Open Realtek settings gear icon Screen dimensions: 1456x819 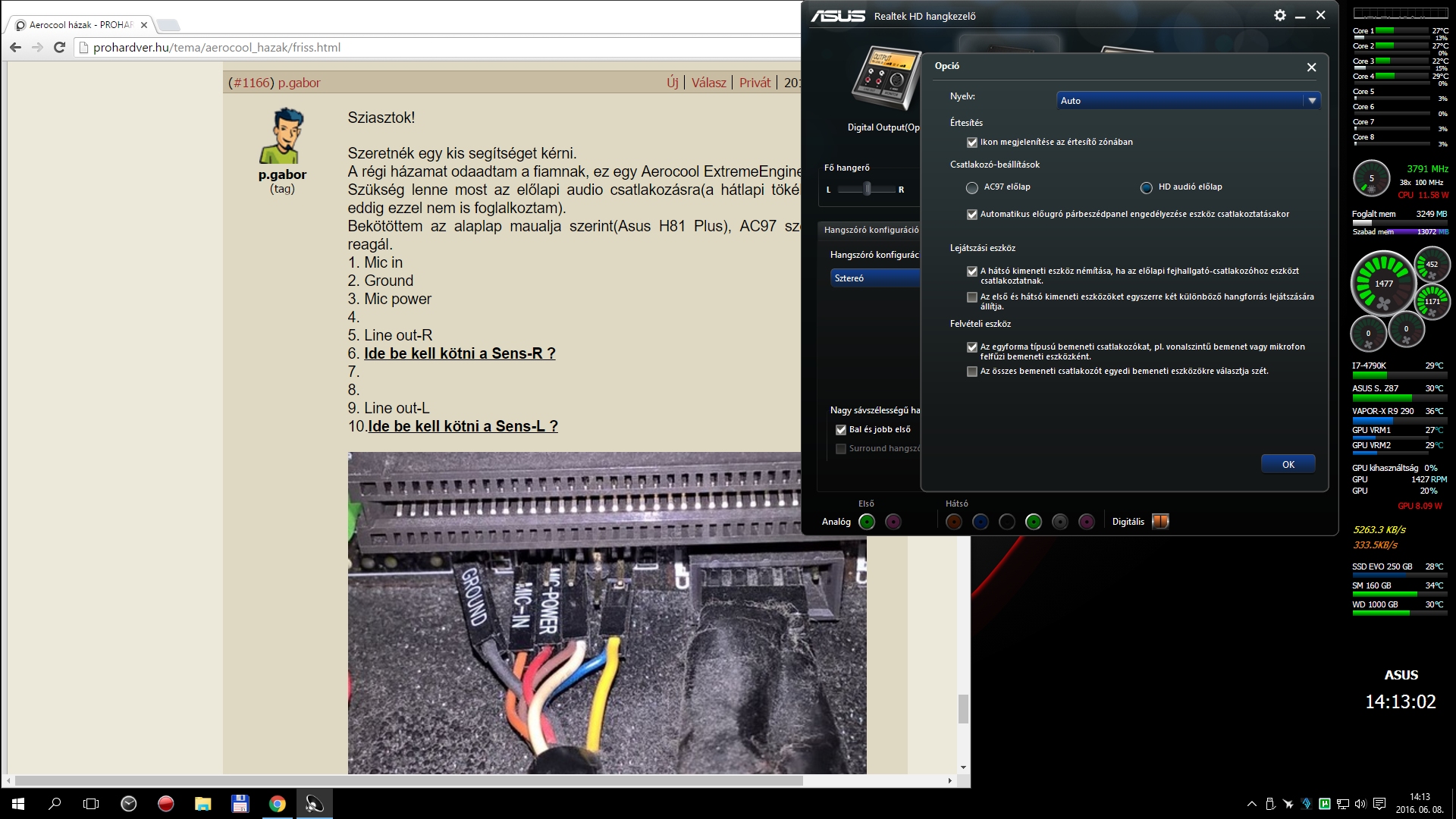pyautogui.click(x=1280, y=15)
